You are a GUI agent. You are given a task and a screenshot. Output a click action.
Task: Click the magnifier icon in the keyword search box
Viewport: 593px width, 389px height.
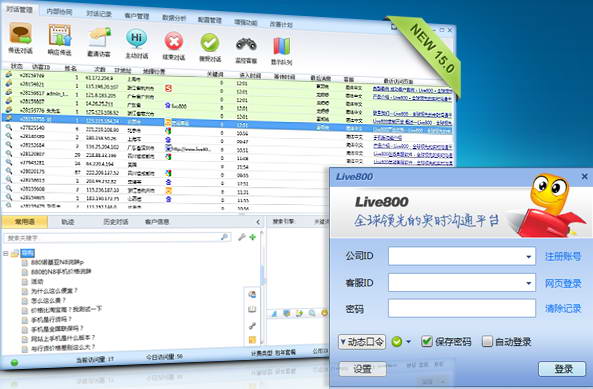tap(225, 237)
